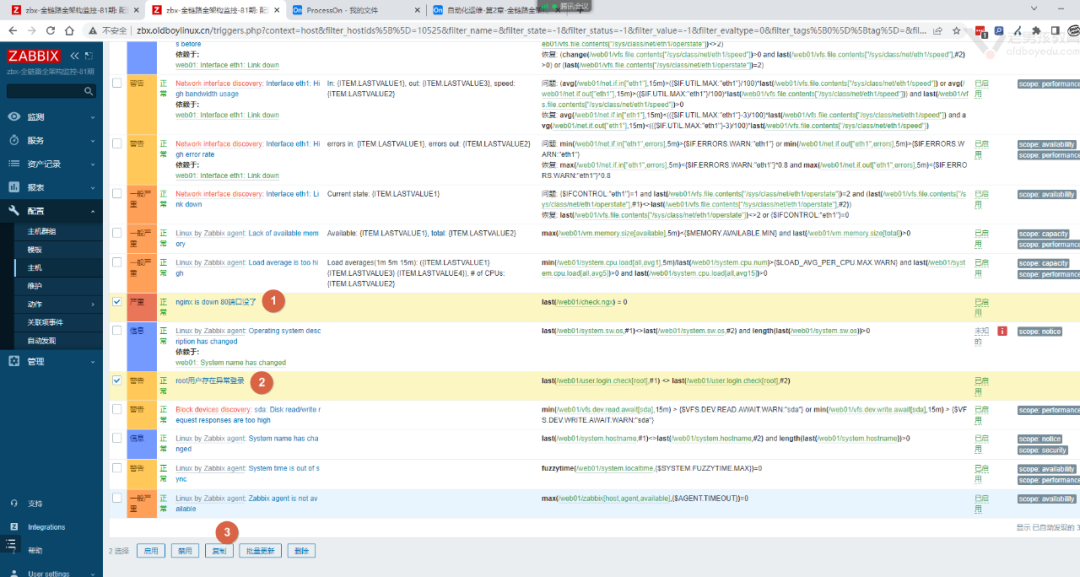Check the 'Operating system description has changed' checkbox

117,331
